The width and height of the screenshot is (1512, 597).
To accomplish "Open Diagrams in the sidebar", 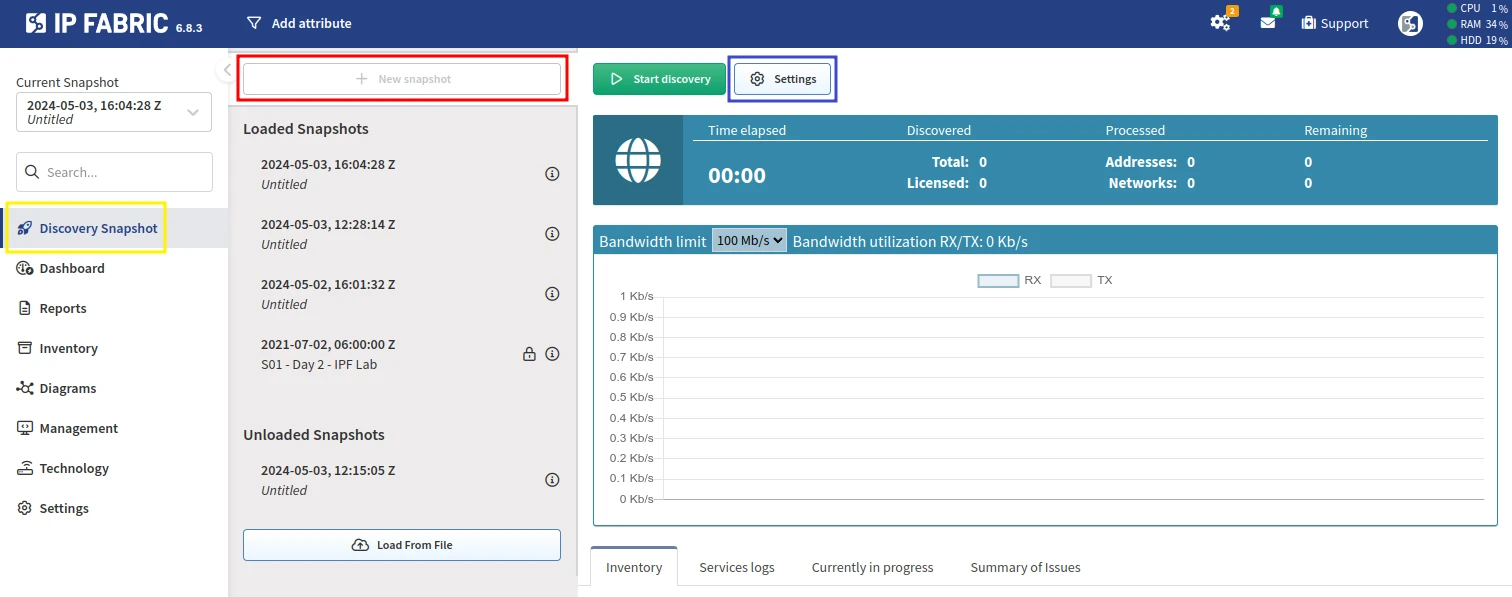I will (x=67, y=388).
